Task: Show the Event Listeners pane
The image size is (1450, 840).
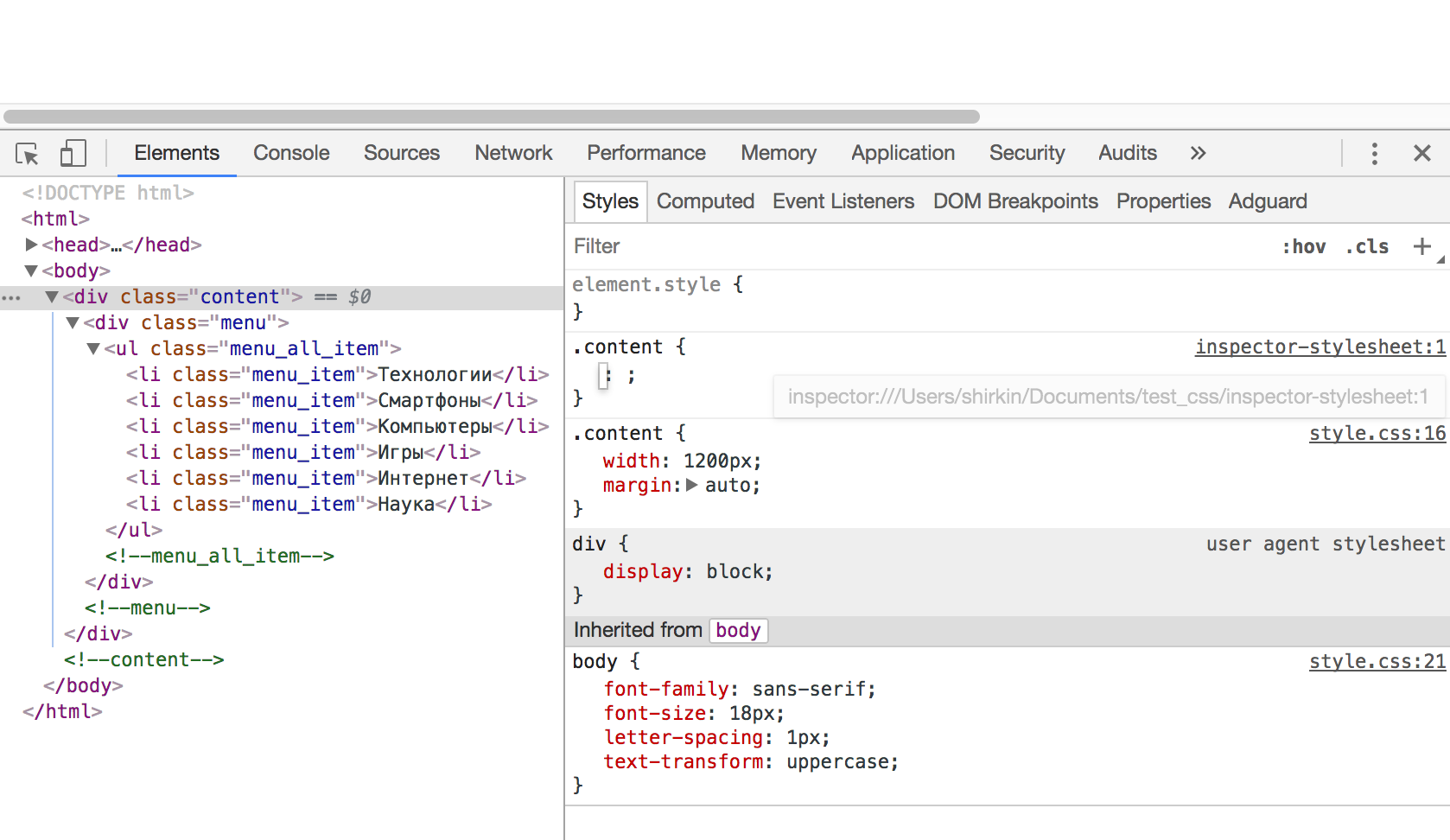Action: [843, 201]
